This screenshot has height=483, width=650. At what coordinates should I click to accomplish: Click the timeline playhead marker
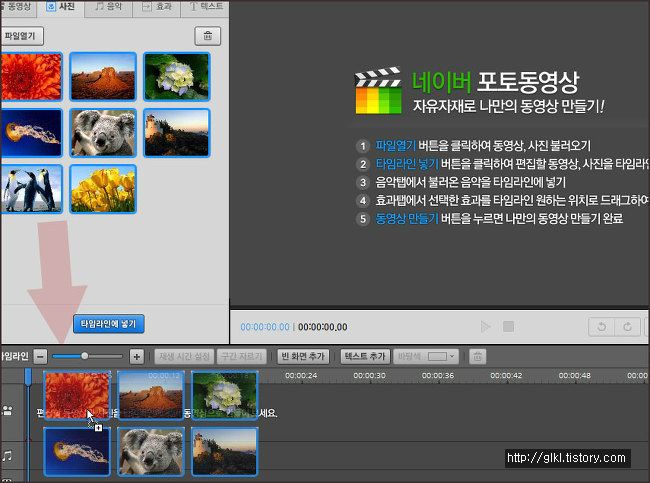[x=28, y=376]
